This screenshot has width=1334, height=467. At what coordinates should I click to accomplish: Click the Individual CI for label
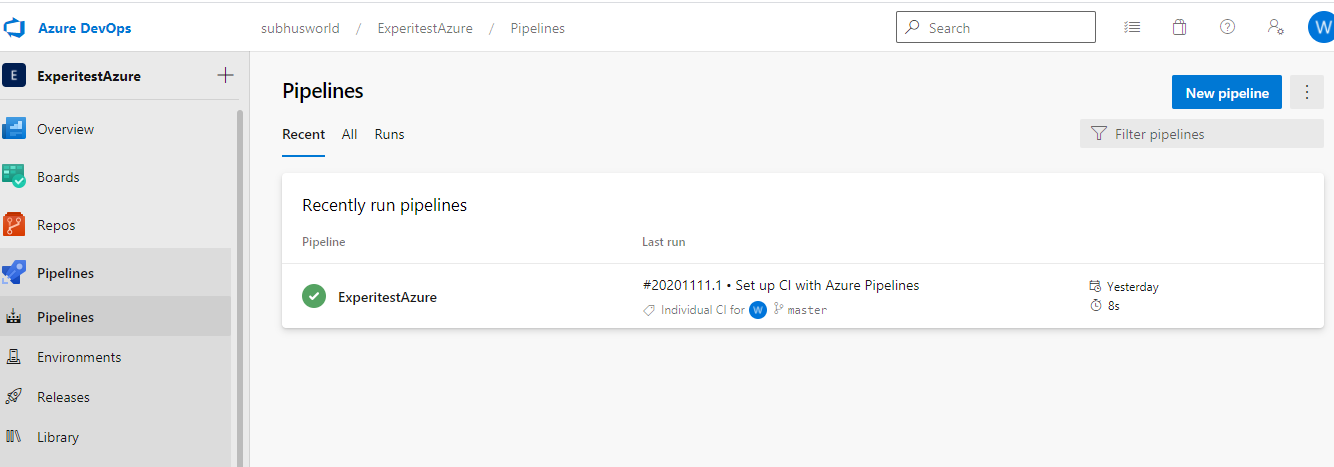pyautogui.click(x=703, y=310)
